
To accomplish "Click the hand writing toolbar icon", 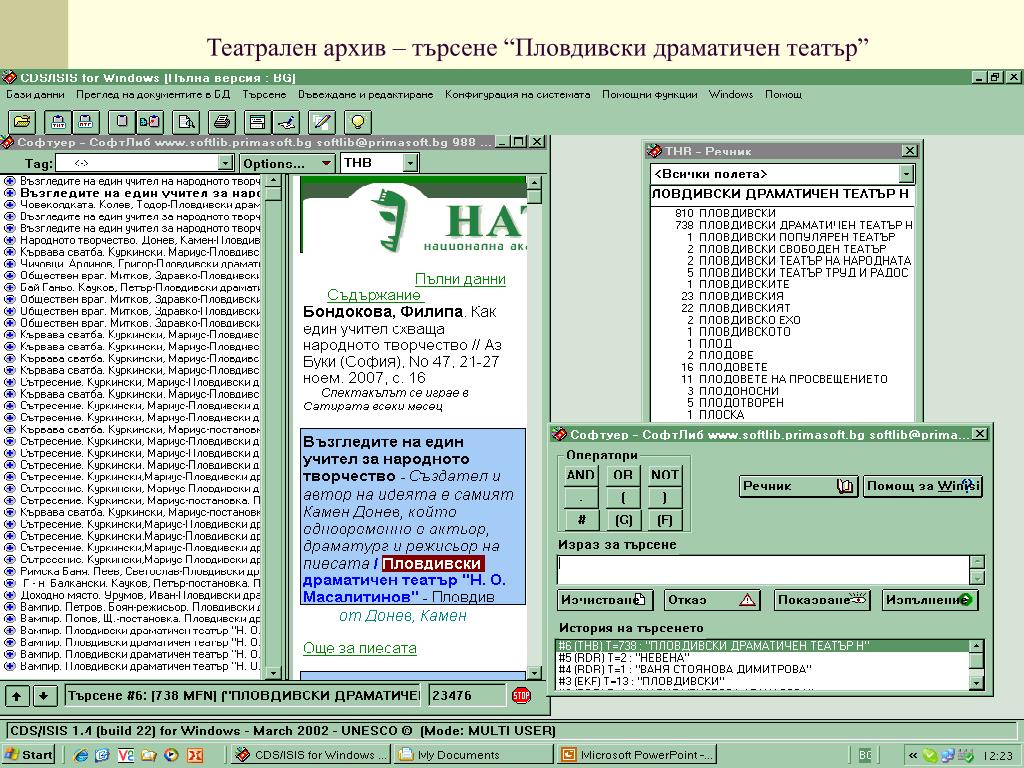I will click(286, 121).
